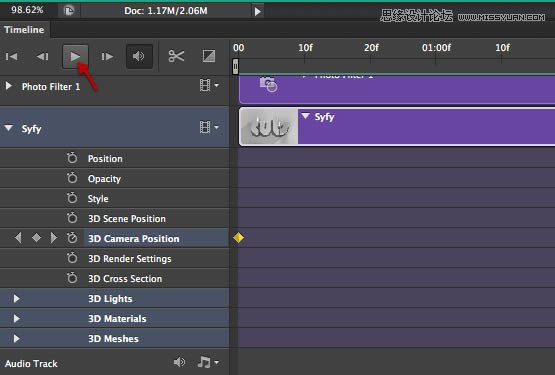
Task: Add keyframe diamond for 3D Camera Position
Action: pos(36,238)
